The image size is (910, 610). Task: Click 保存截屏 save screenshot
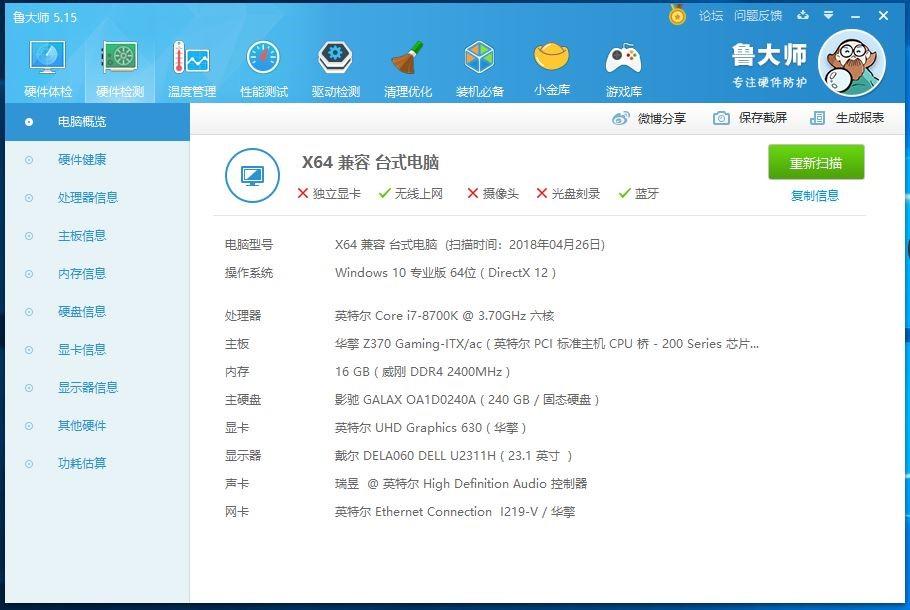[x=750, y=118]
